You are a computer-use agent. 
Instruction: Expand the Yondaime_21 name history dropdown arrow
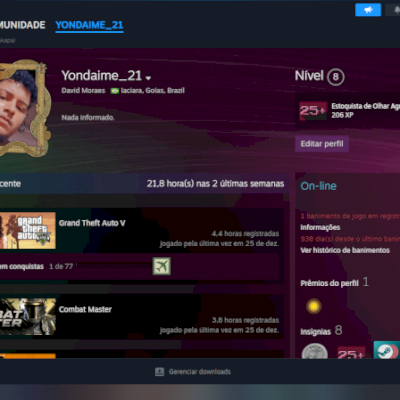pos(148,78)
